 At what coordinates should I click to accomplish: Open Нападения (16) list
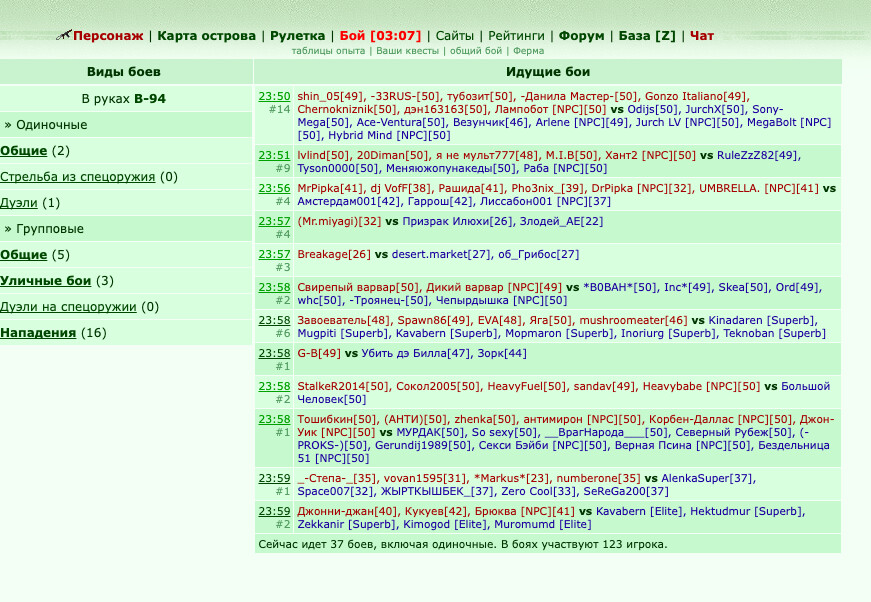[x=38, y=333]
